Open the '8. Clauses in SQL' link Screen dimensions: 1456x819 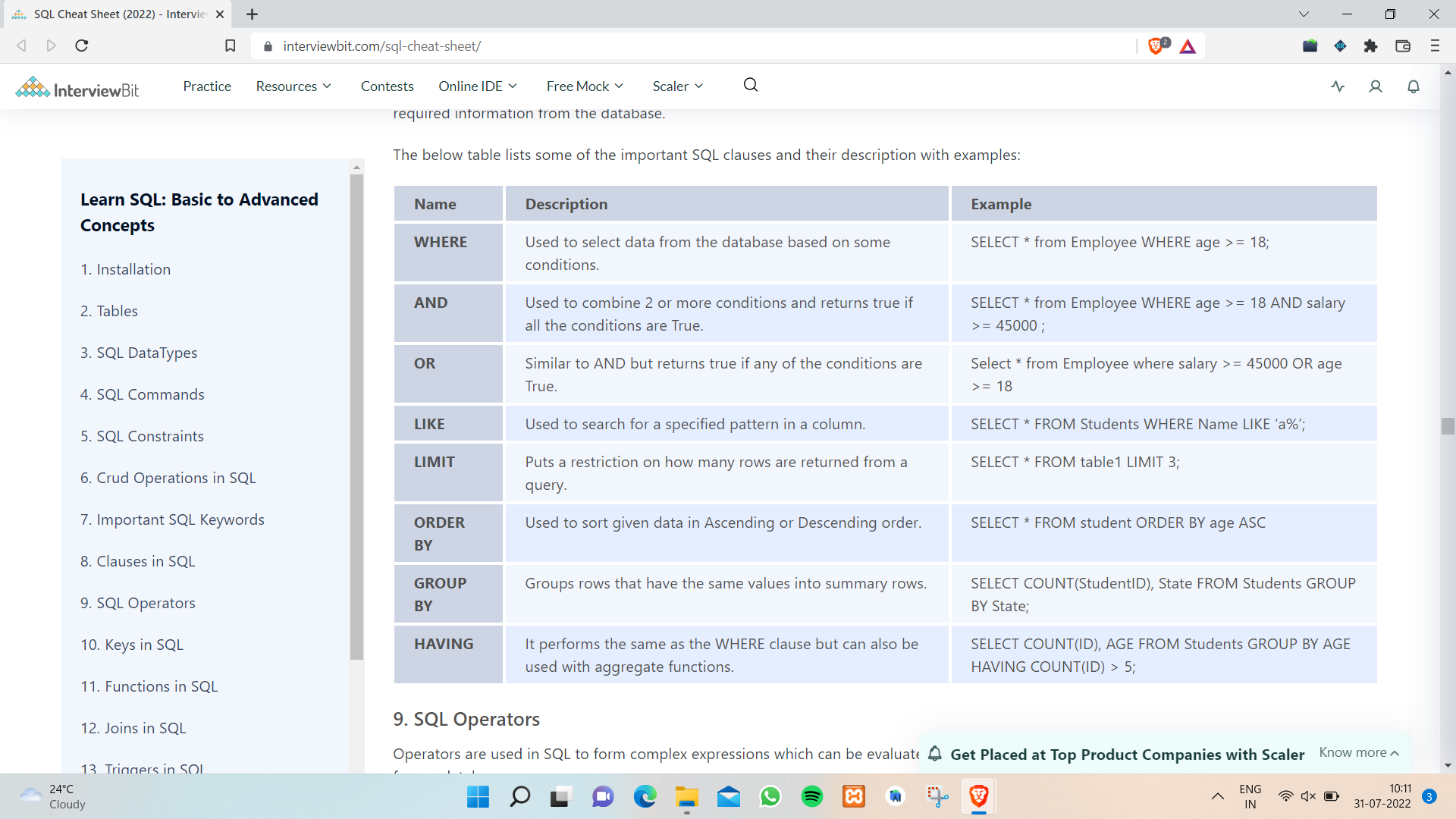click(137, 561)
